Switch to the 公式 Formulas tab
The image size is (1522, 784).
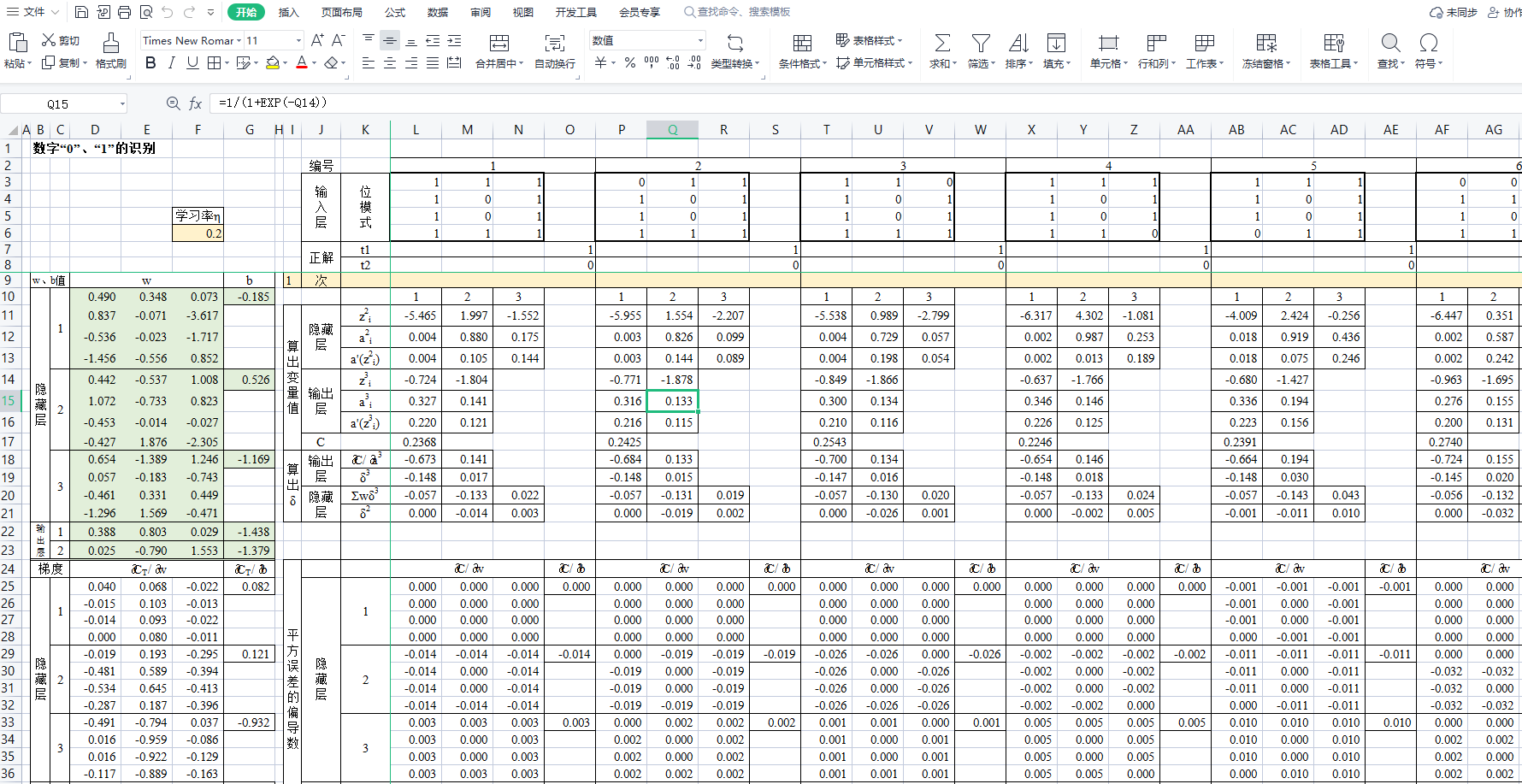395,12
